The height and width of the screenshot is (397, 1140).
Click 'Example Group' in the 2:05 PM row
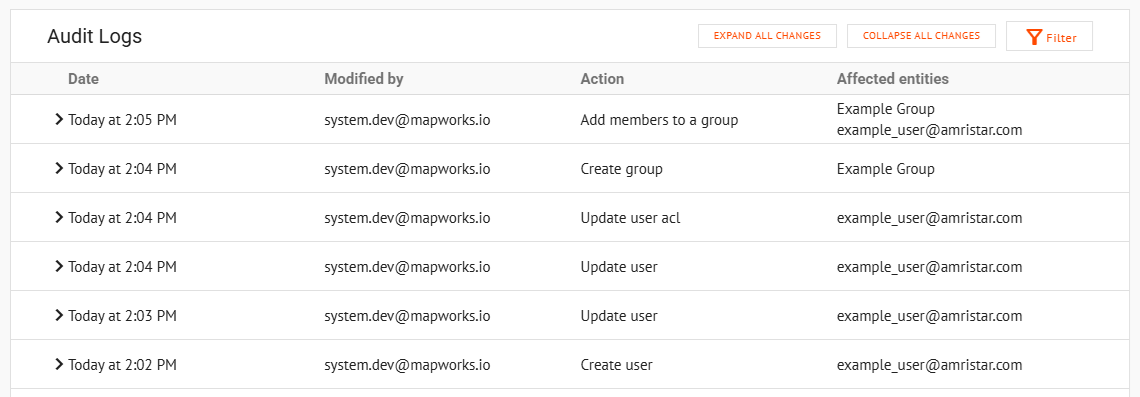pos(886,109)
